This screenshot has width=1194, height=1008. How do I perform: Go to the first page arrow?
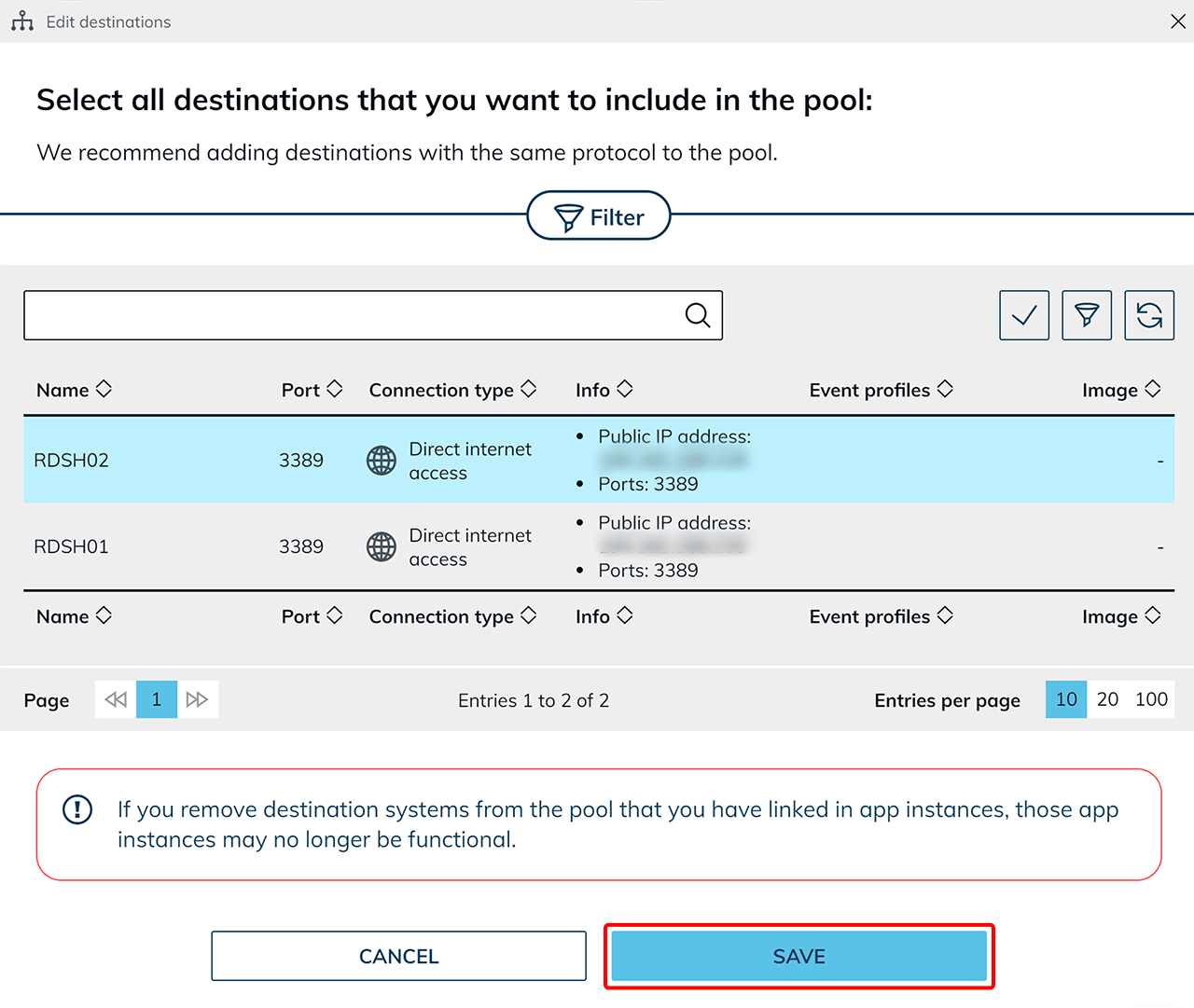[116, 699]
